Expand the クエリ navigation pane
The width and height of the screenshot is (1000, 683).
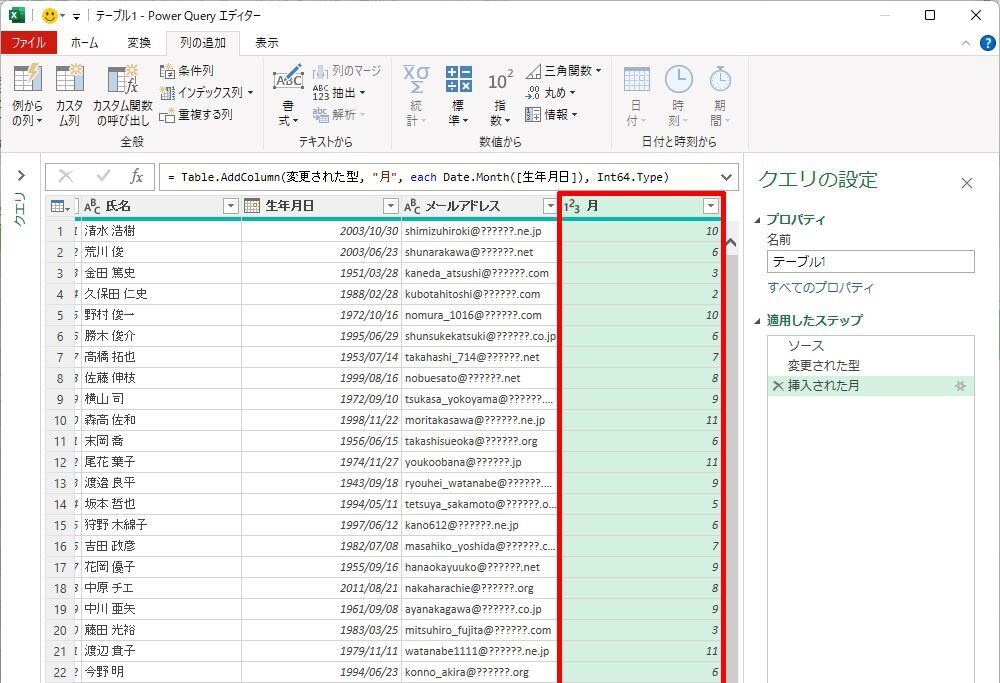(20, 176)
